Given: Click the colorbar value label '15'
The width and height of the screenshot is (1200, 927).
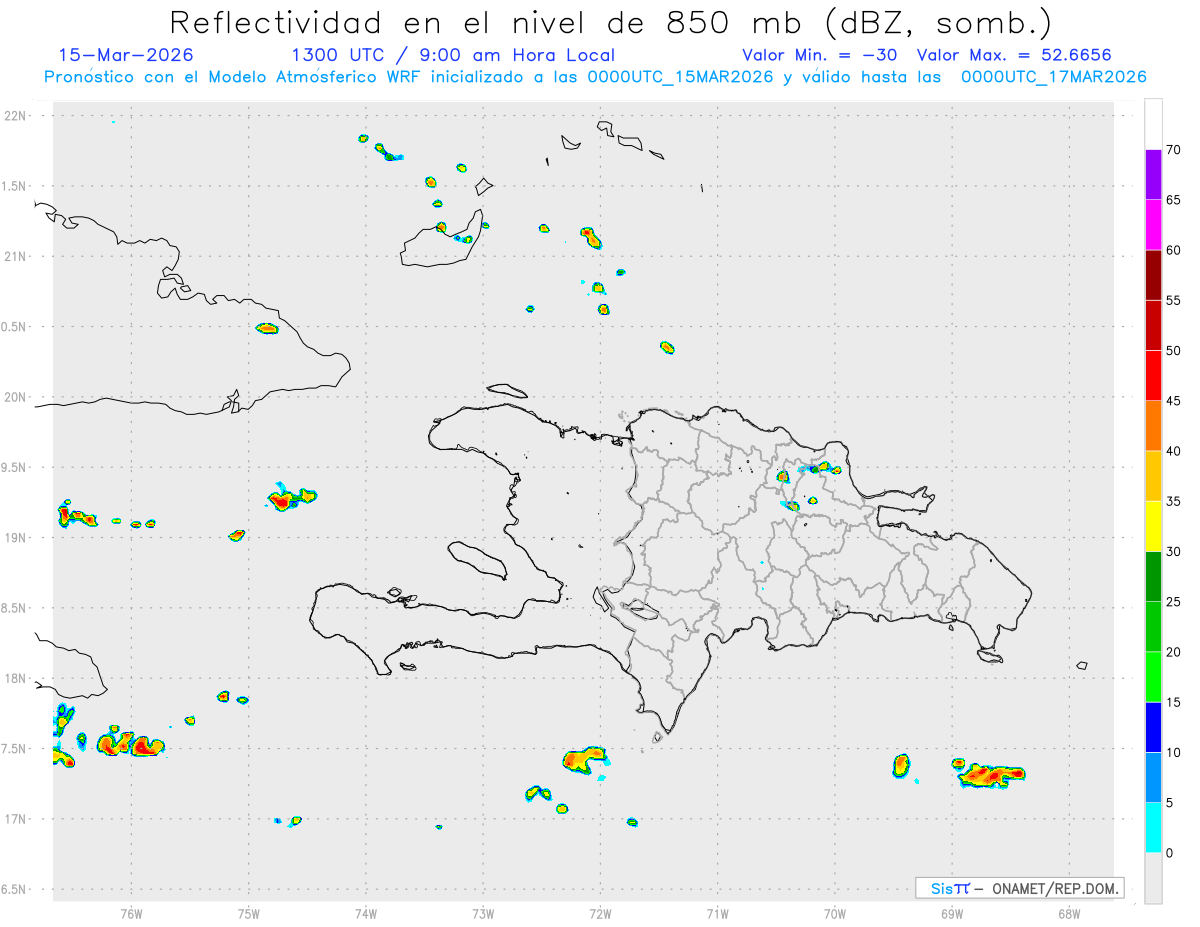Looking at the screenshot, I should pyautogui.click(x=1174, y=702).
